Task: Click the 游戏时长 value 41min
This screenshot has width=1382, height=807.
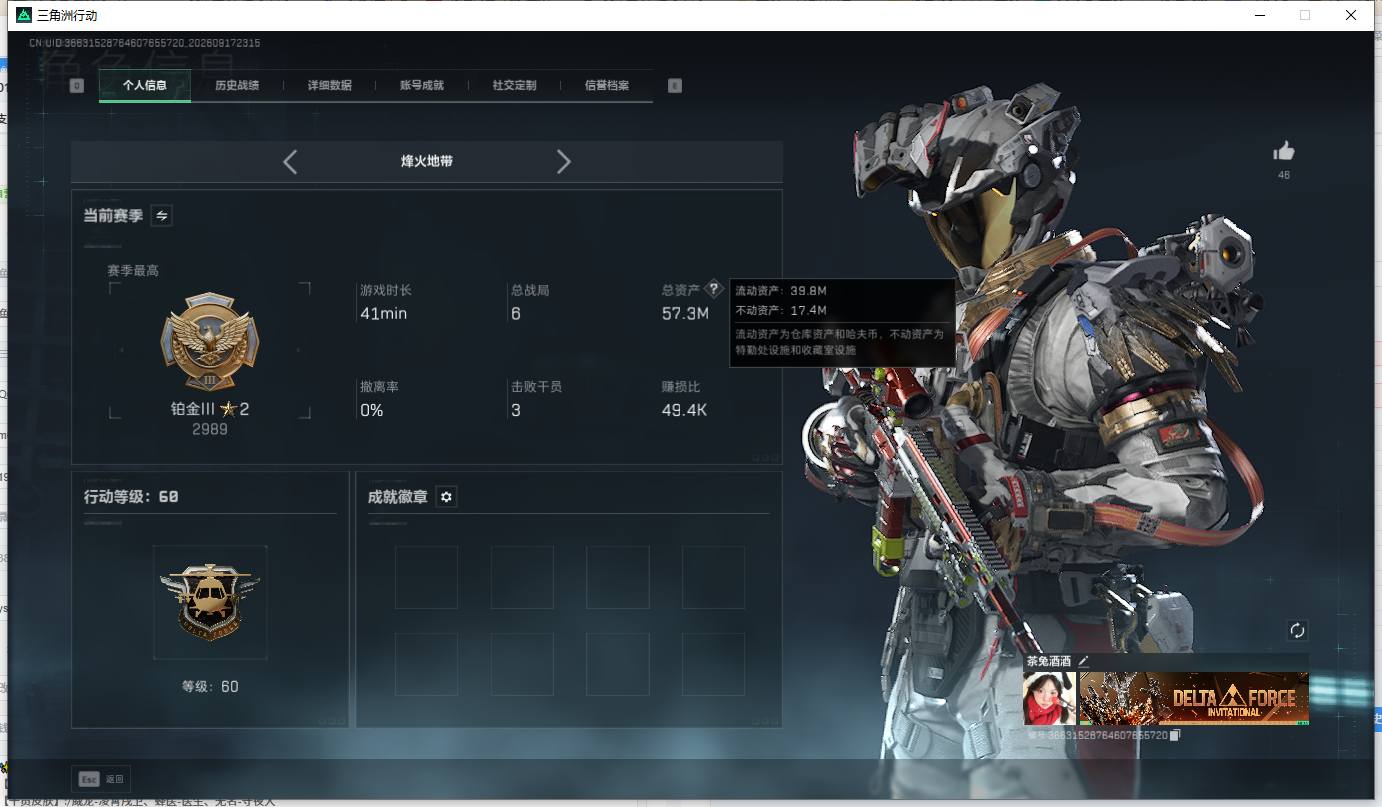Action: tap(384, 314)
